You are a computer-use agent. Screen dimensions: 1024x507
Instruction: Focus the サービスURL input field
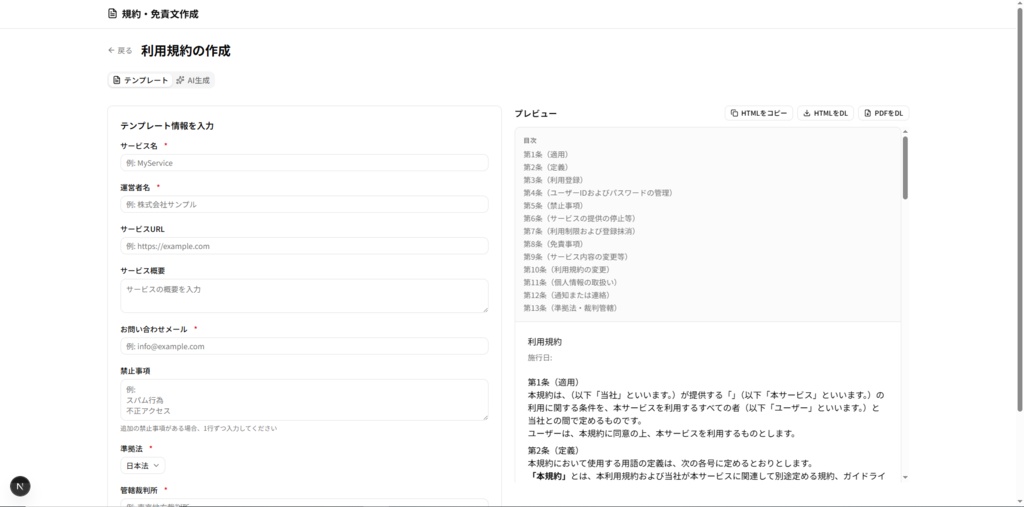click(304, 246)
